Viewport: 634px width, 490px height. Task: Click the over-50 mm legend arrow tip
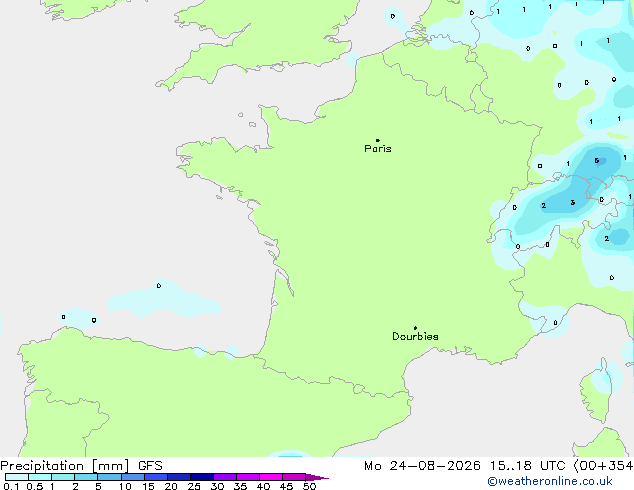(x=317, y=477)
